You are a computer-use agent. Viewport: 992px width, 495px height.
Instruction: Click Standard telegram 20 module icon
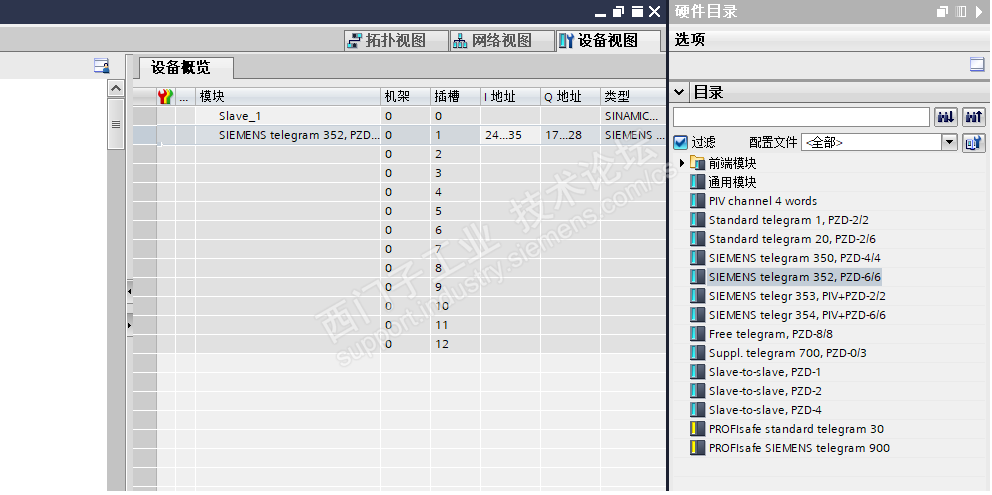697,239
